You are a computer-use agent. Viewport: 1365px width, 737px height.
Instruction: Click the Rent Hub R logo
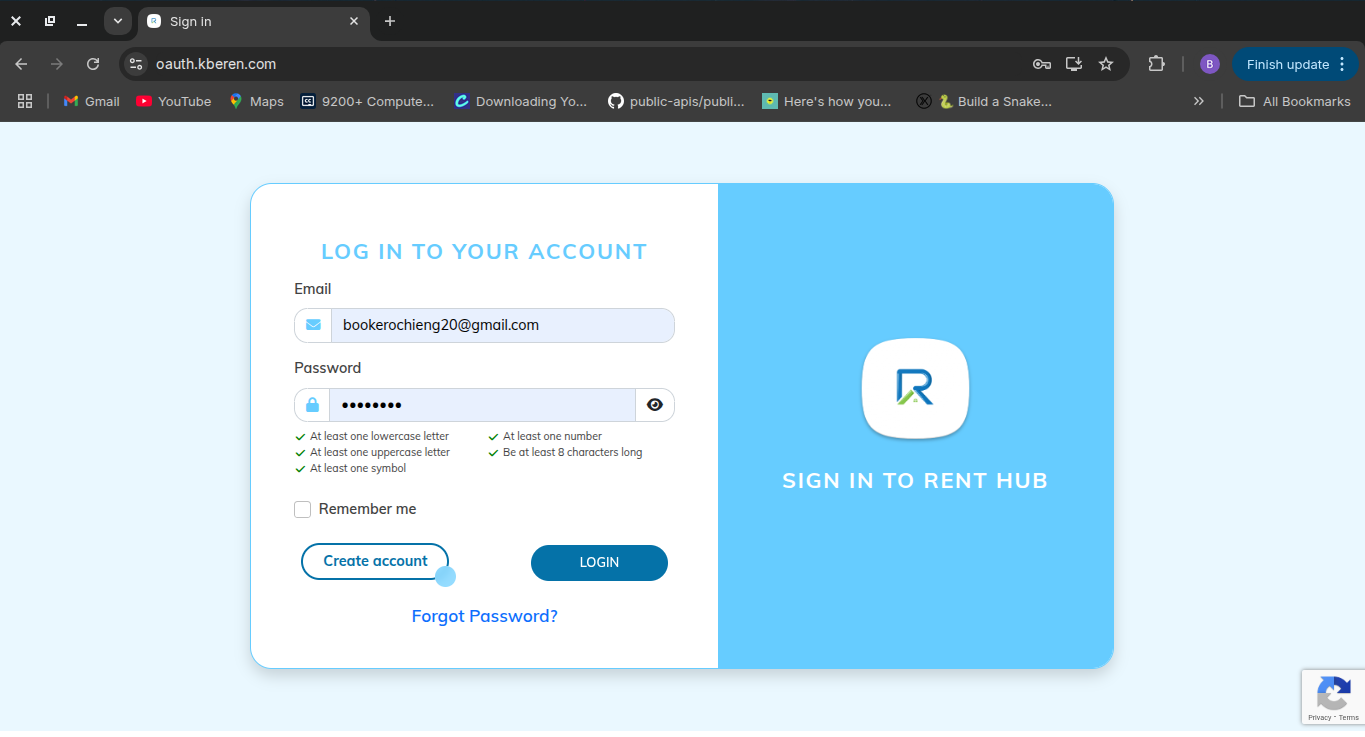(x=914, y=389)
